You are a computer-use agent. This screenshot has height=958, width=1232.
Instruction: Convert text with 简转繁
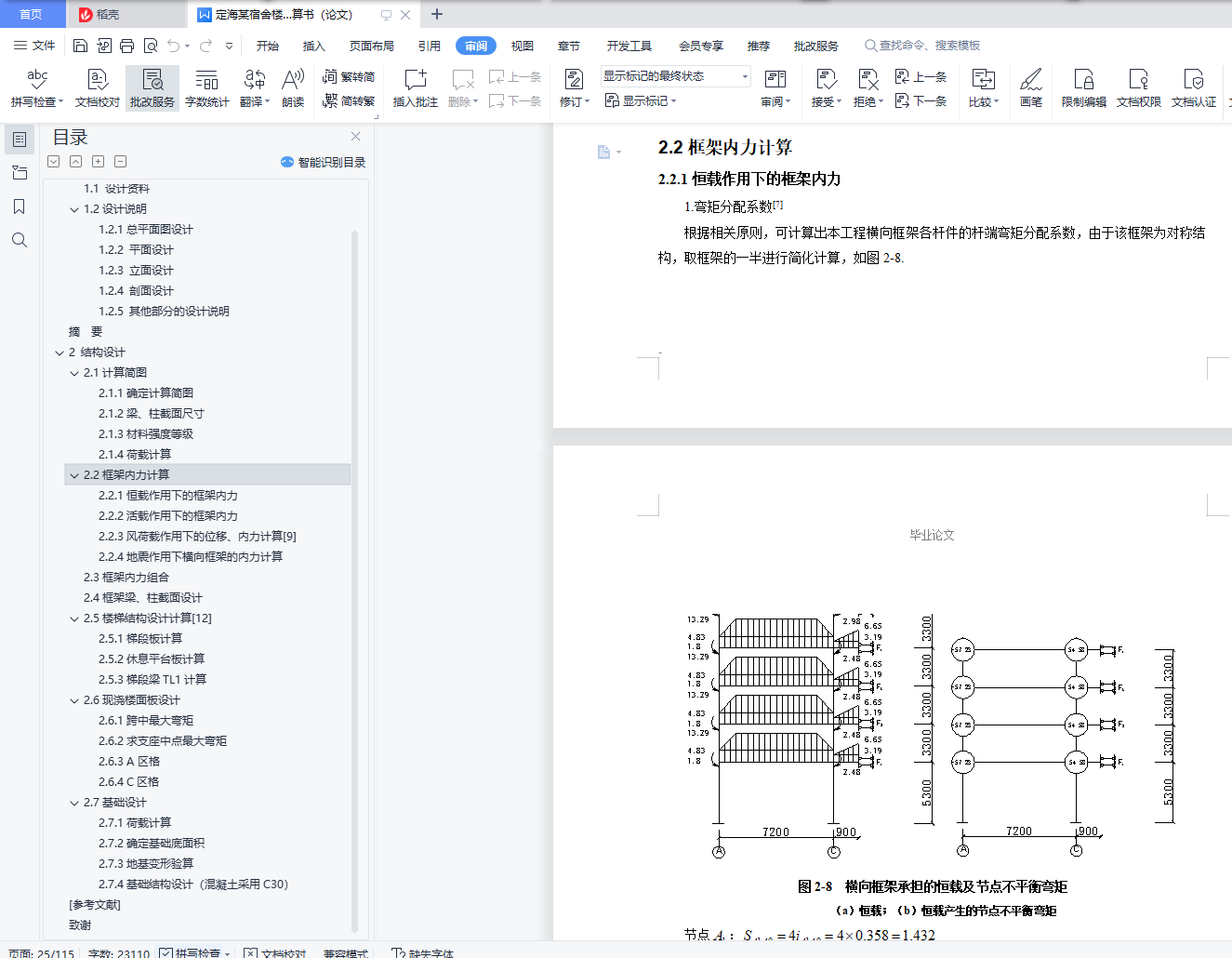tap(349, 100)
